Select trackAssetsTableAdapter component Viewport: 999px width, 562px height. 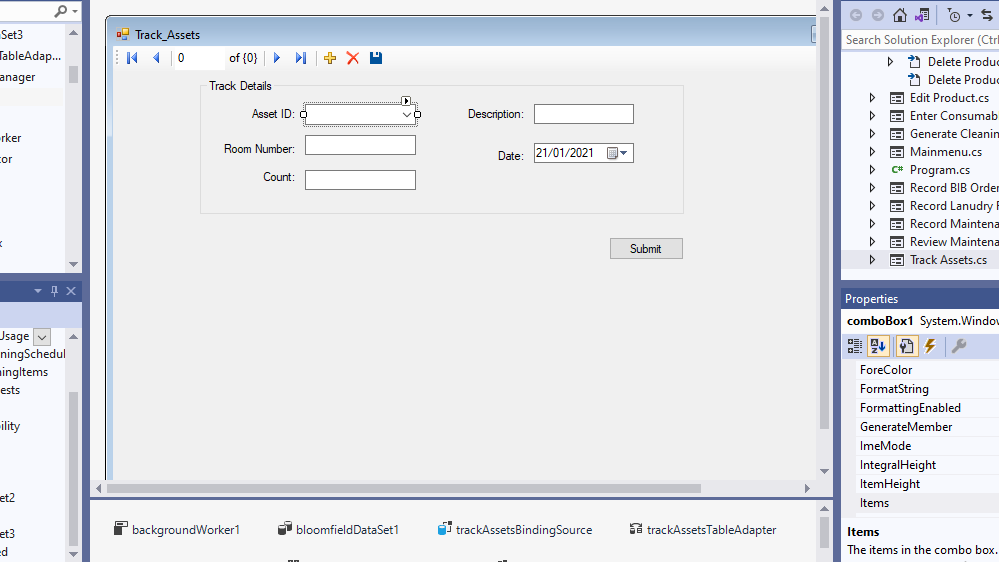(703, 530)
